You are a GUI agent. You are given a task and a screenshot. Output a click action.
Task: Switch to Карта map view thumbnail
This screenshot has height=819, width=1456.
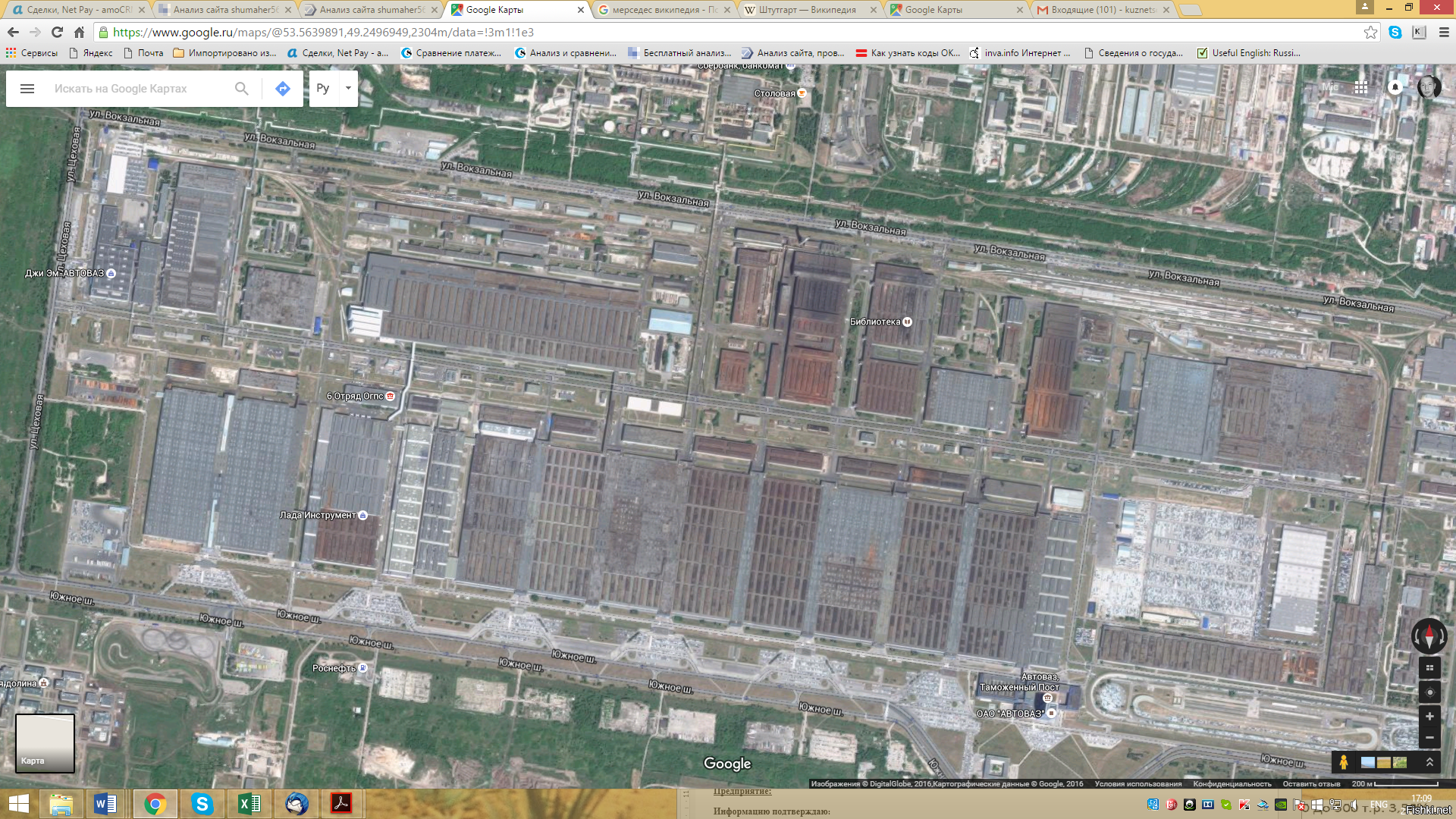(x=45, y=743)
